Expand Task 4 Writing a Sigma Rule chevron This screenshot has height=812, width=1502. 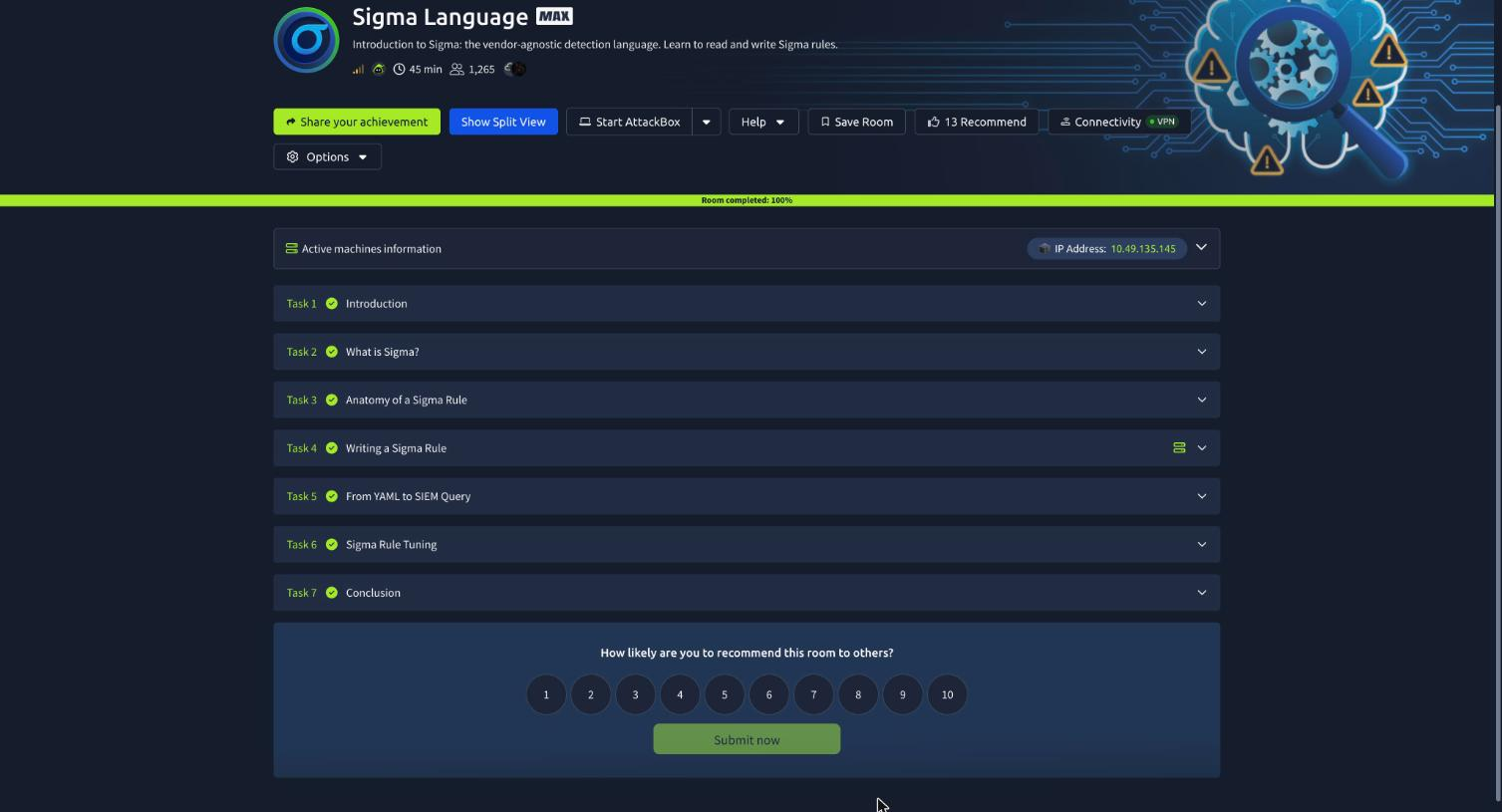pos(1202,448)
